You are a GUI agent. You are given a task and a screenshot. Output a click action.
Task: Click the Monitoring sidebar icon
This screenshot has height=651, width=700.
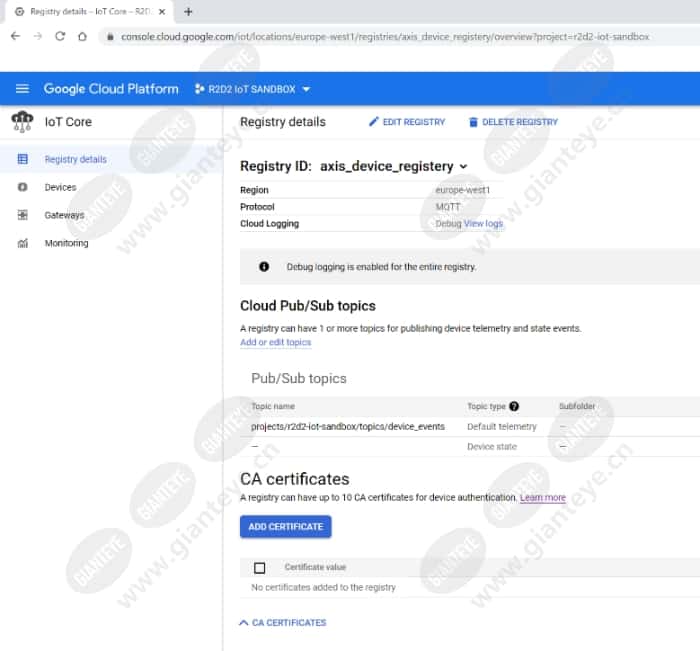pyautogui.click(x=22, y=243)
